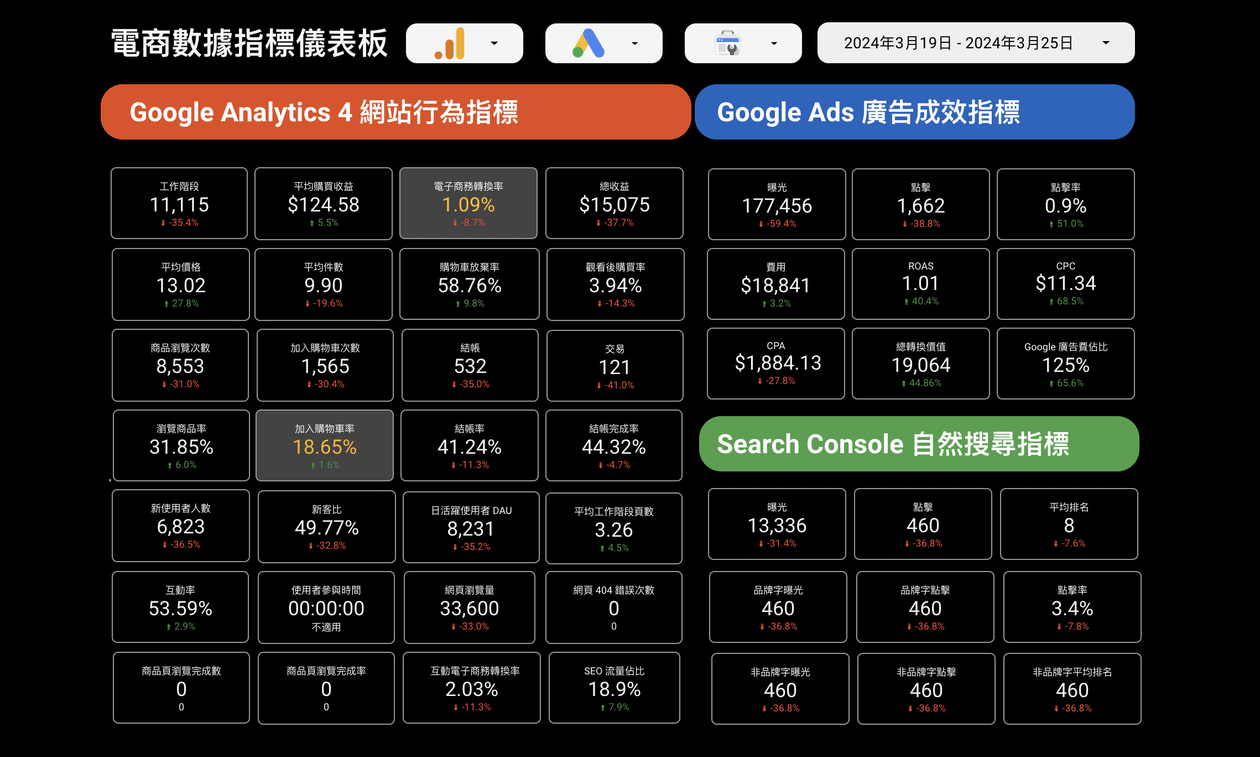Screen dimensions: 1260x757
Task: Expand the Google Analytics data source arrow
Action: click(x=494, y=44)
